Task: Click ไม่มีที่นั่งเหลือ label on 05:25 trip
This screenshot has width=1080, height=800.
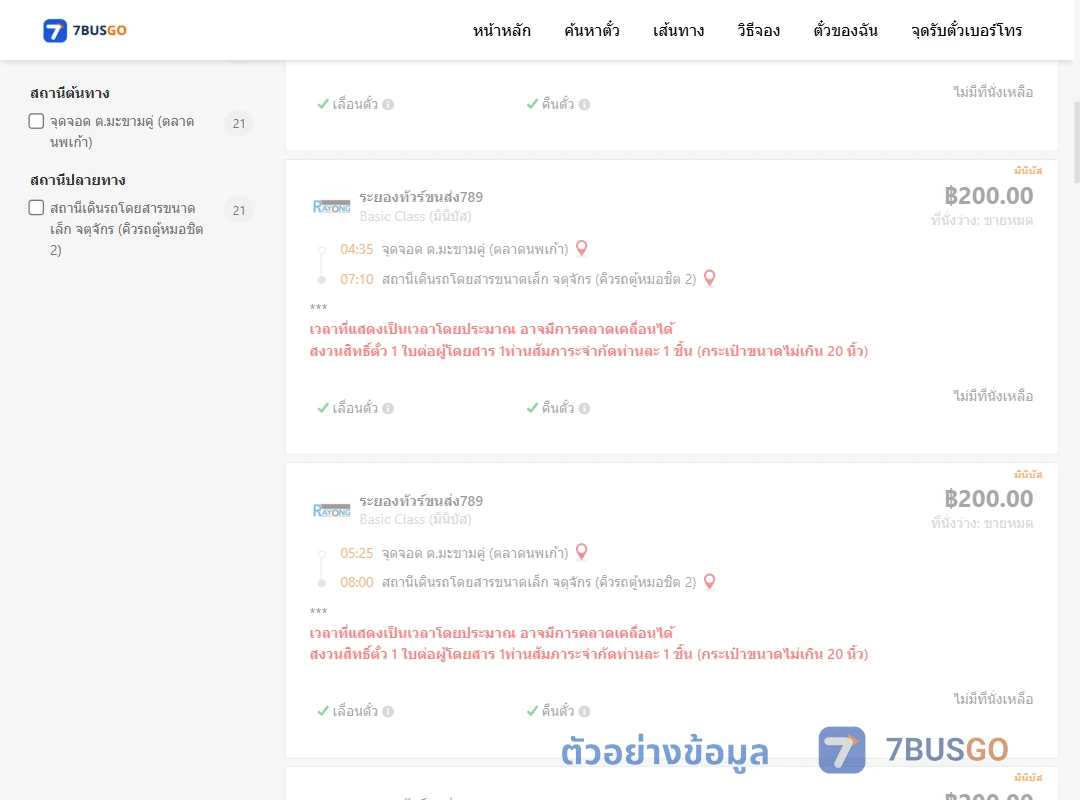Action: 993,699
